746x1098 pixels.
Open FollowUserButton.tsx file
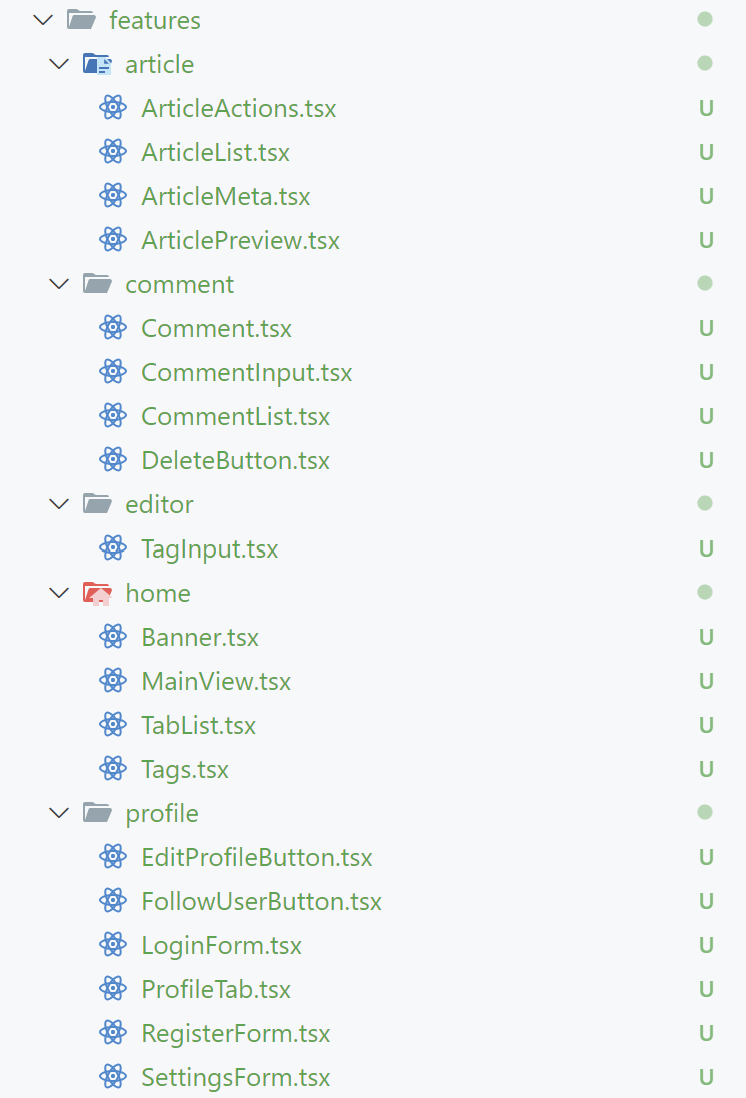pos(261,902)
